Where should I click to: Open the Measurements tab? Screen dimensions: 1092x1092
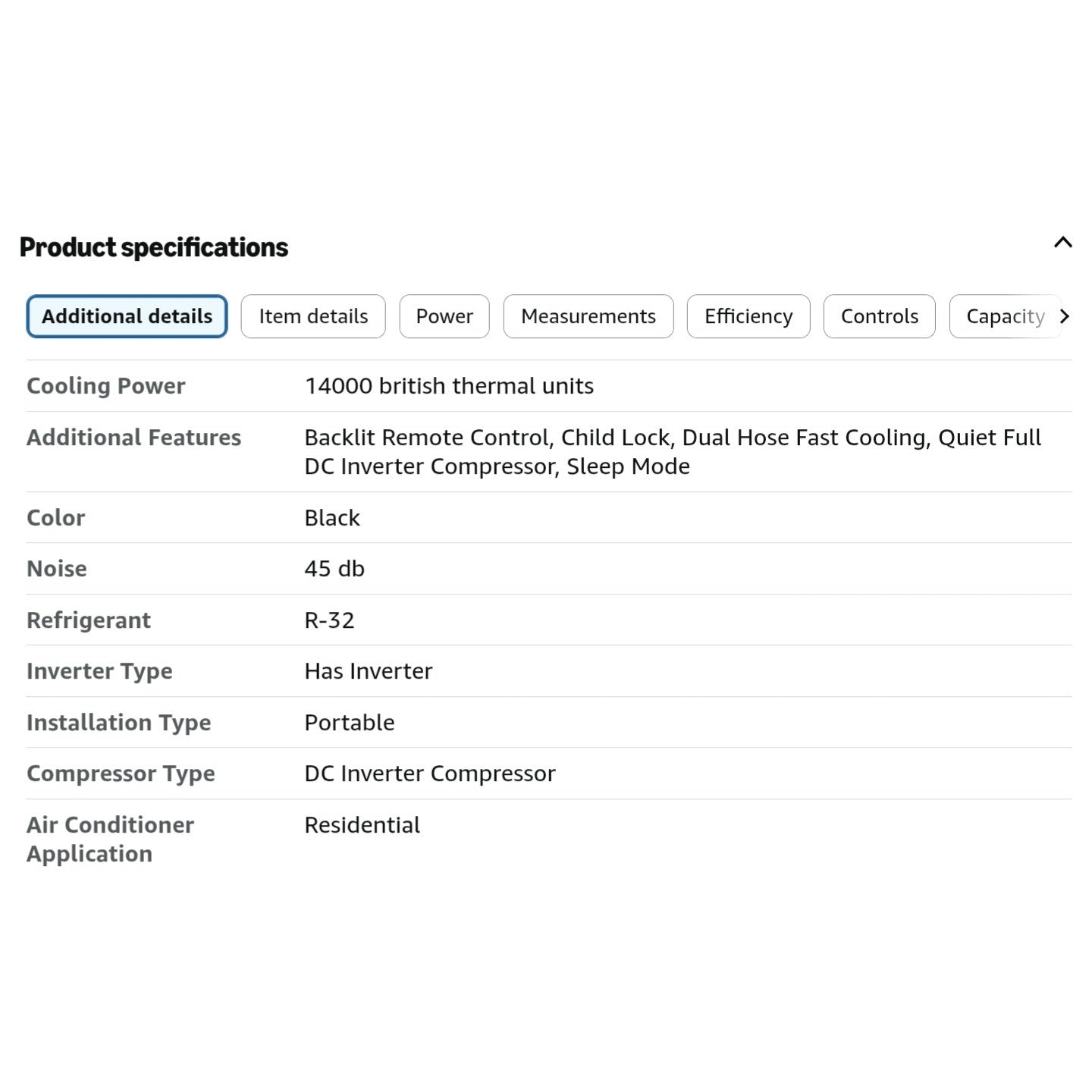(x=588, y=316)
